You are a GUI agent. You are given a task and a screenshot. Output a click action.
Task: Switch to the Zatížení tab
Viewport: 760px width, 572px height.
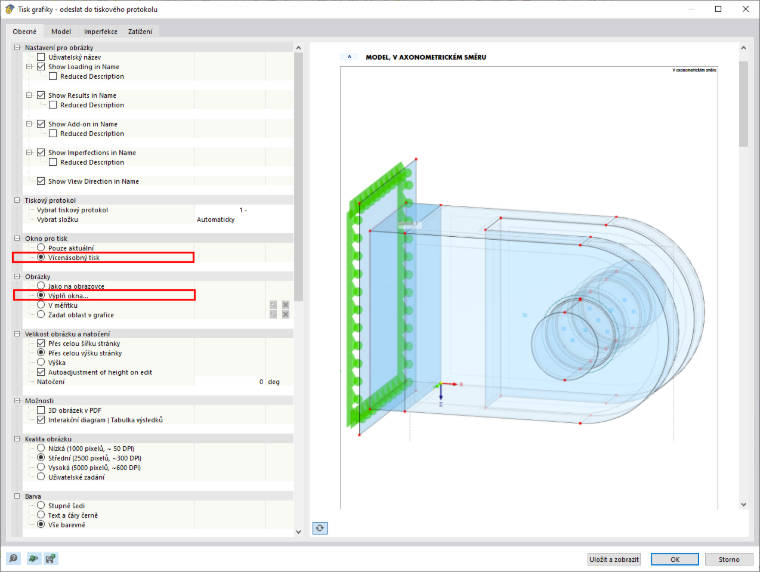[140, 32]
